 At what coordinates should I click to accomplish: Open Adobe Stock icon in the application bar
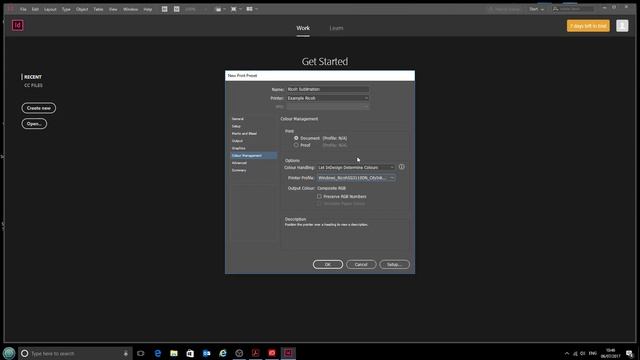176,9
